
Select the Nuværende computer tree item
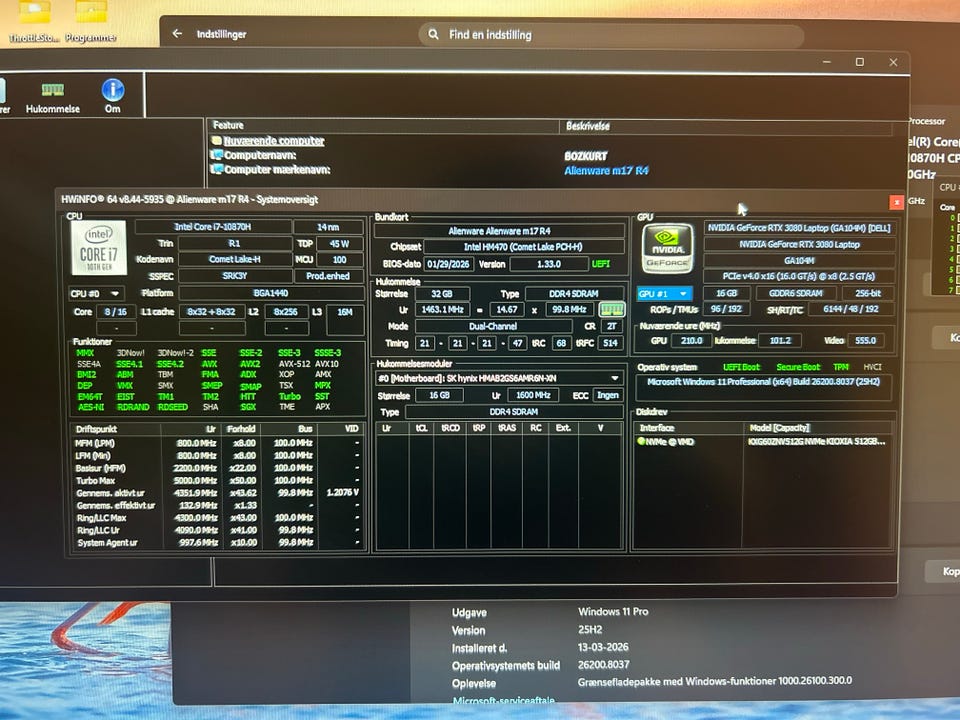[272, 142]
